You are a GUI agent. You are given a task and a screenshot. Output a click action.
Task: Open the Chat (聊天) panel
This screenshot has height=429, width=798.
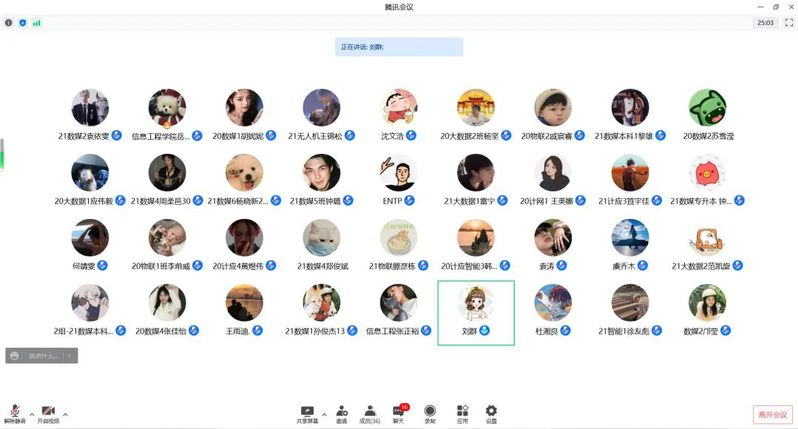pos(399,412)
